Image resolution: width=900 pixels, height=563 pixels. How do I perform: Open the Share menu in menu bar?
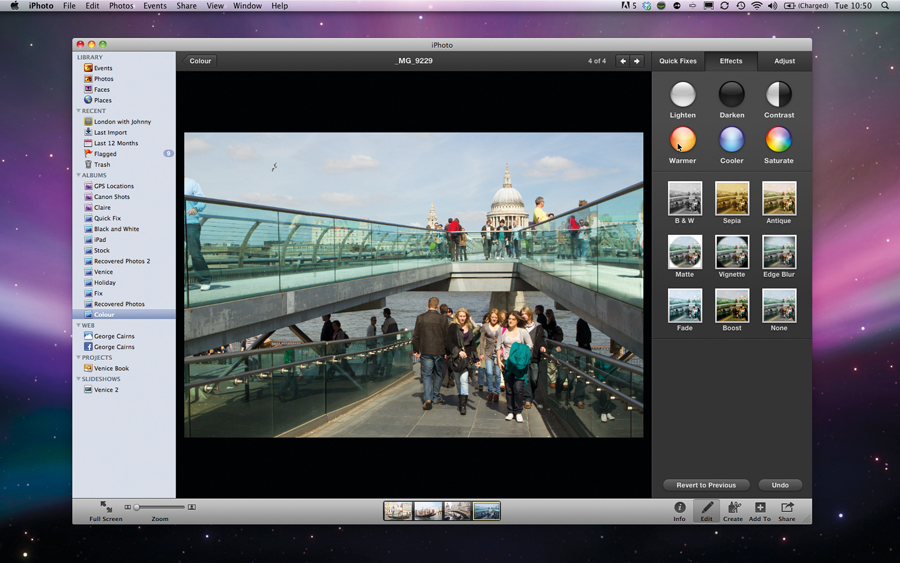coord(187,6)
